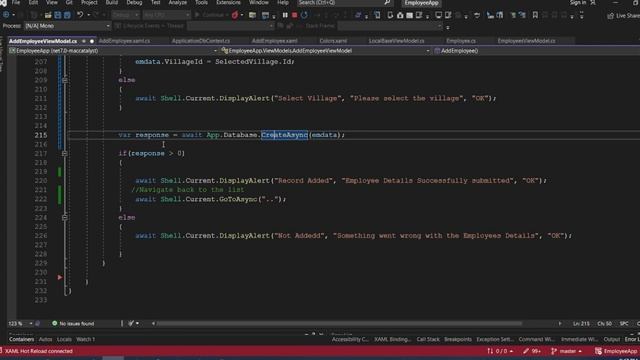Screen dimensions: 640x360
Task: Click the Save file icon
Action: click(58, 15)
